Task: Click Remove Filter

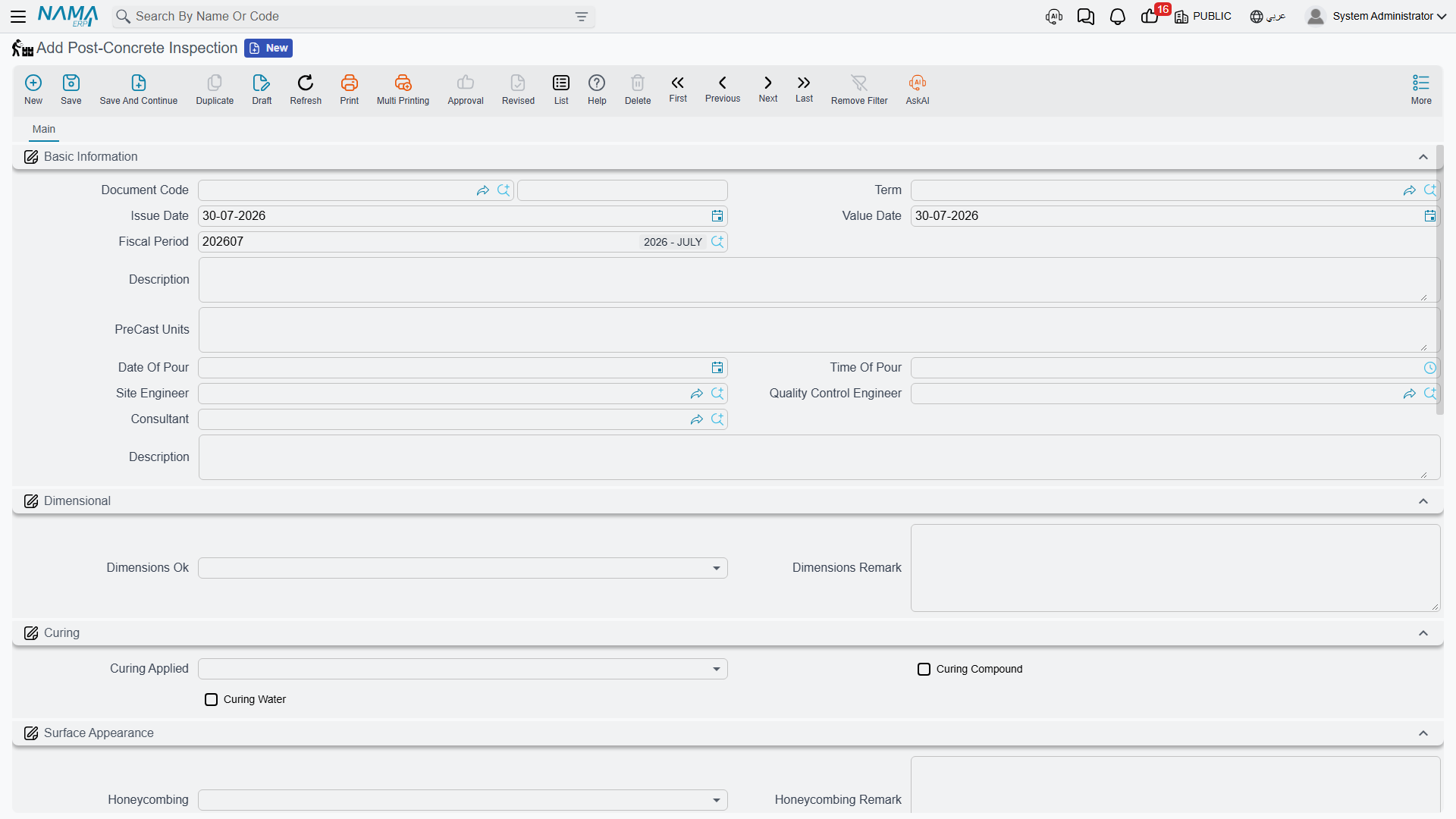Action: click(859, 89)
